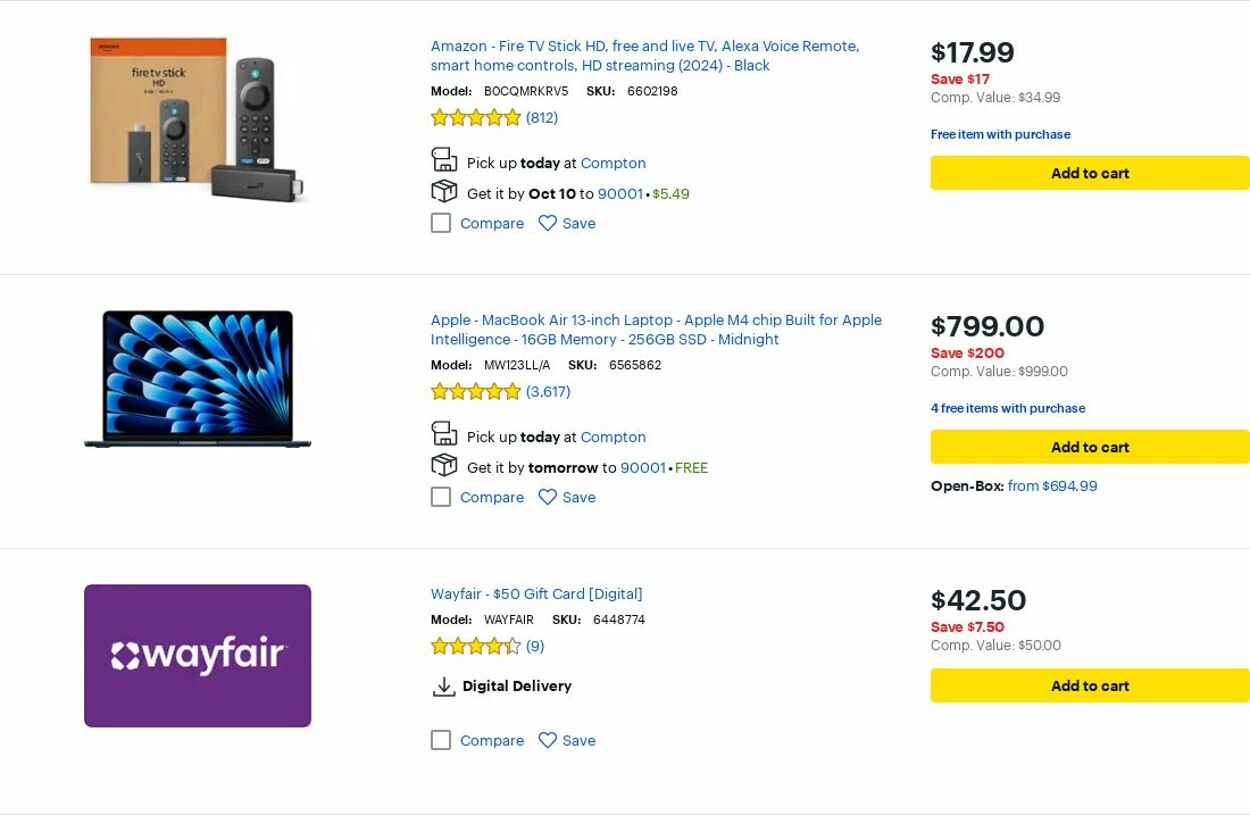Add Fire TV Stick HD to cart
Image resolution: width=1250 pixels, height=815 pixels.
click(x=1089, y=173)
